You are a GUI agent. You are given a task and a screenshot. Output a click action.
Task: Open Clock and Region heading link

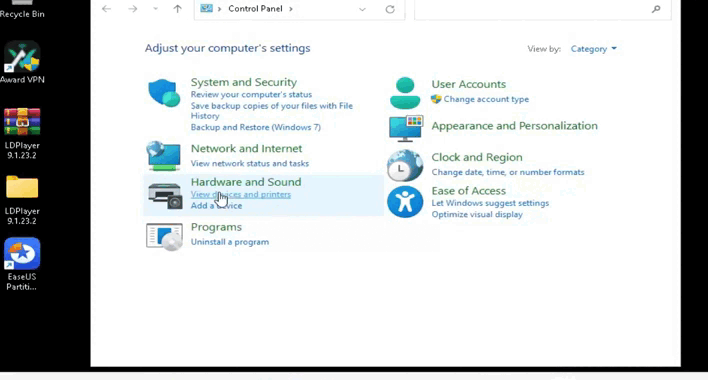pos(477,157)
